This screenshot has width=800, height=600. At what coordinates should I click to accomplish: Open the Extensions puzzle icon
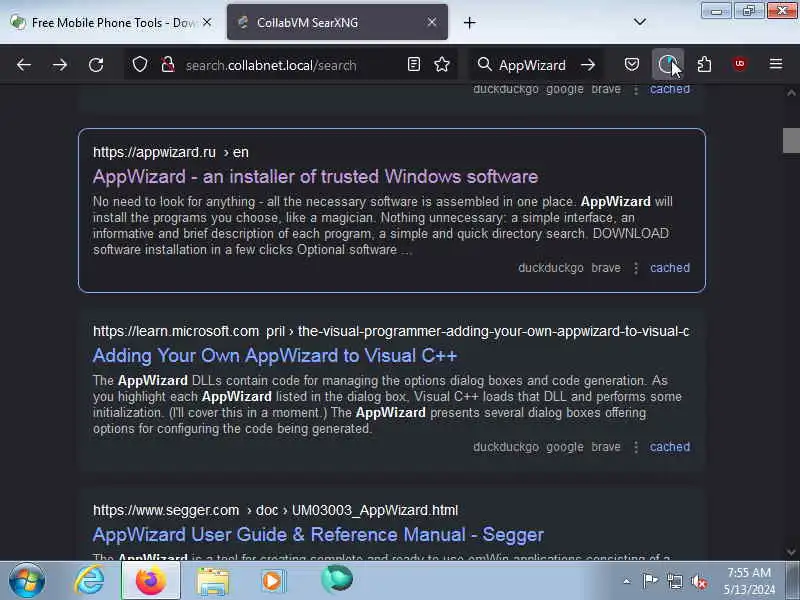click(704, 64)
